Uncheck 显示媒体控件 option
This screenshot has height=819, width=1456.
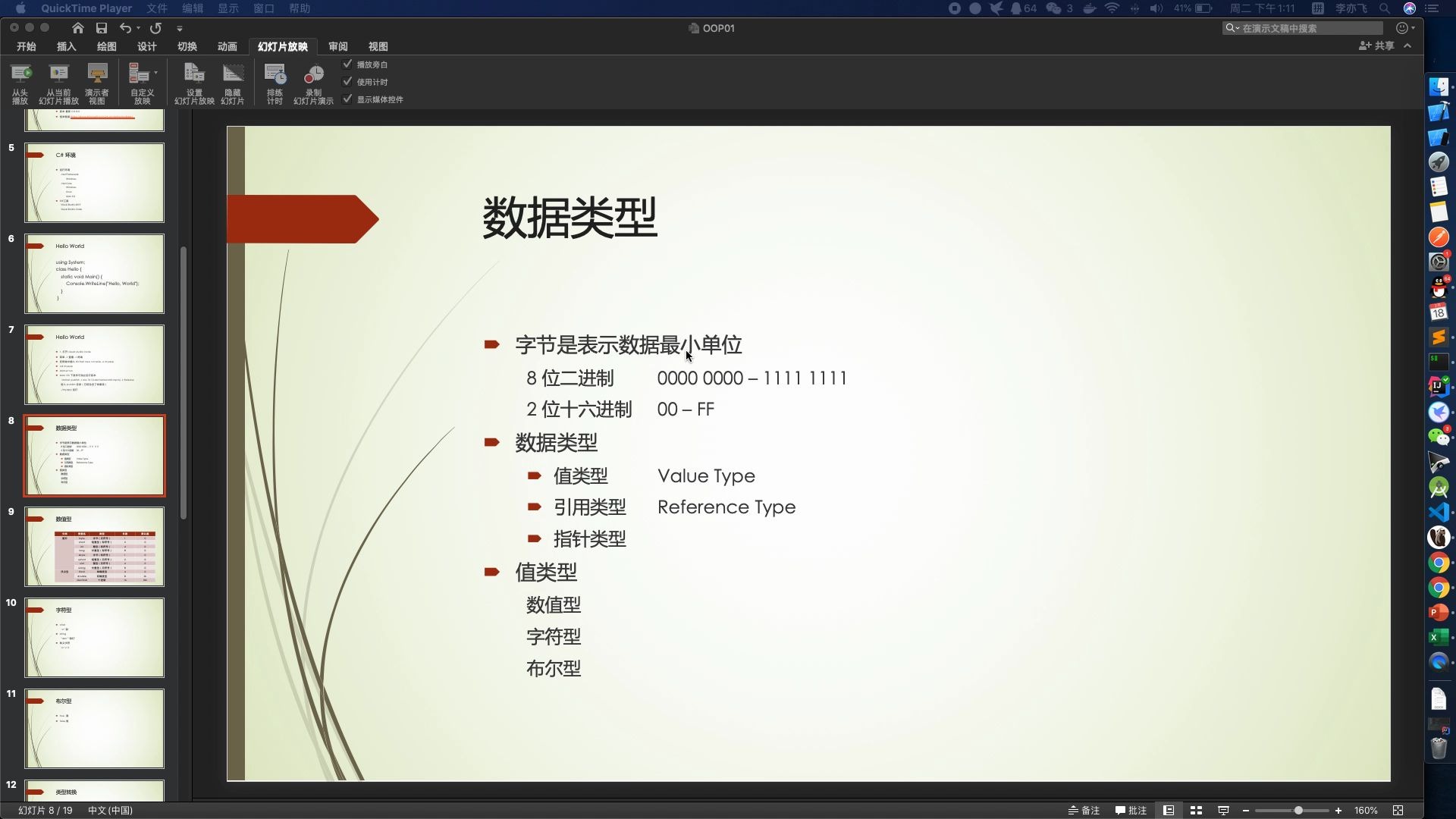[x=348, y=99]
